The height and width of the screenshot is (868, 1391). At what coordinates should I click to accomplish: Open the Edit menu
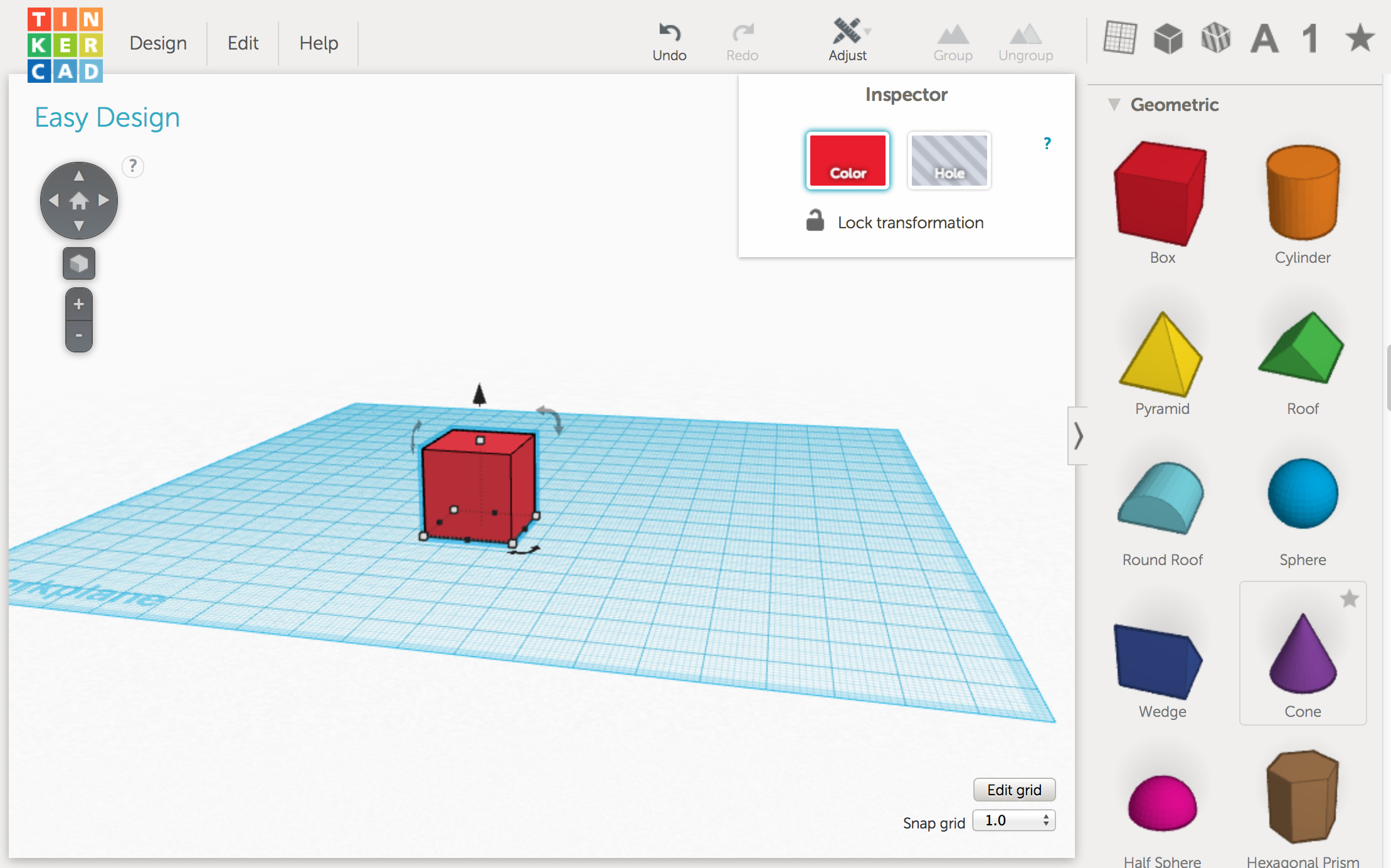pos(243,43)
